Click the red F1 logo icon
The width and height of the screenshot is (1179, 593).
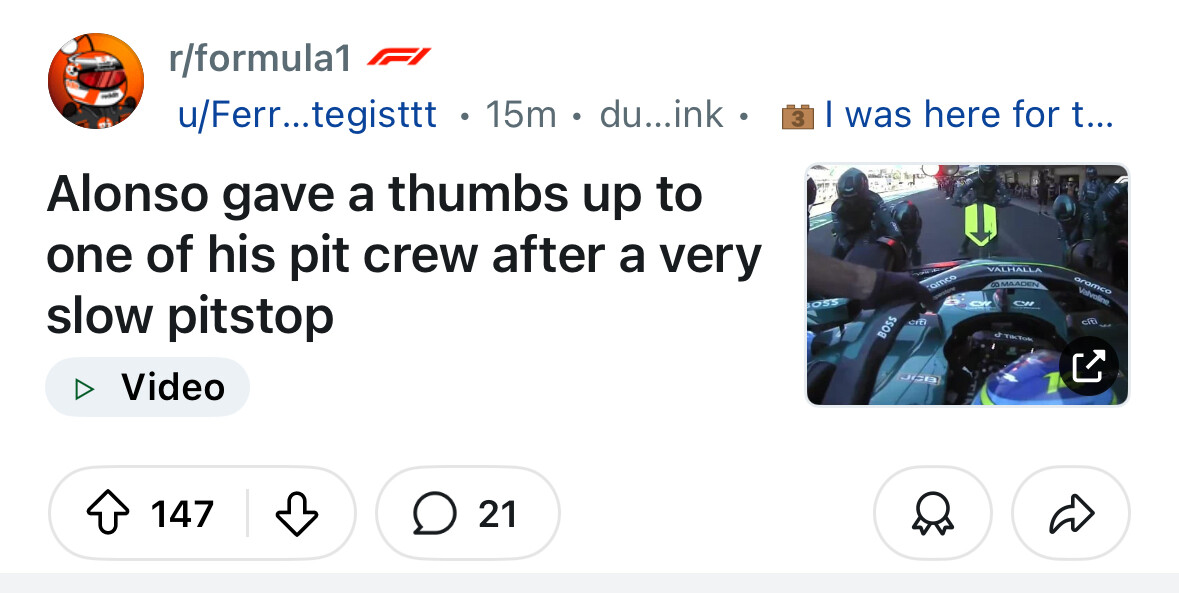coord(398,58)
